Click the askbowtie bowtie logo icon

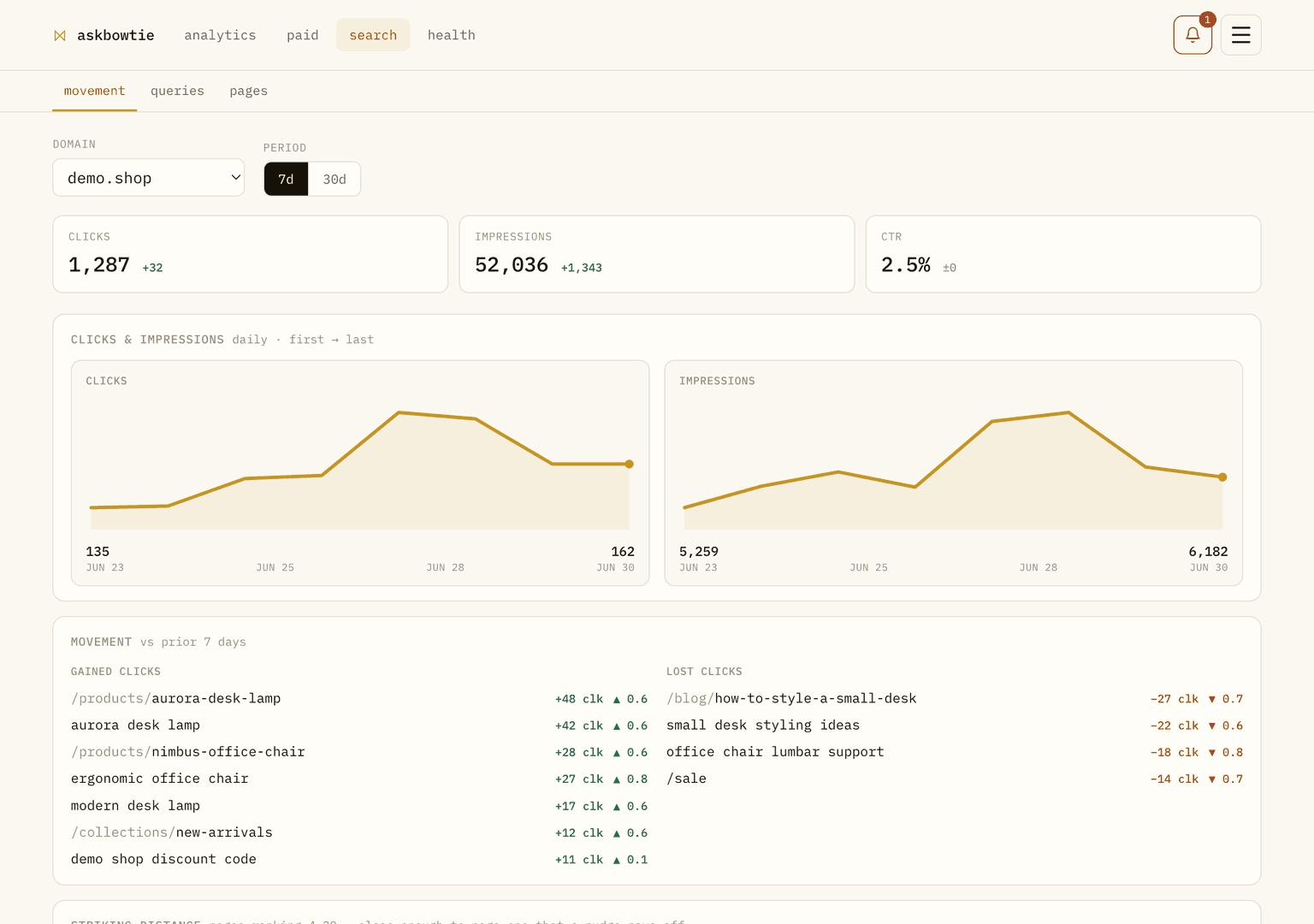(60, 35)
